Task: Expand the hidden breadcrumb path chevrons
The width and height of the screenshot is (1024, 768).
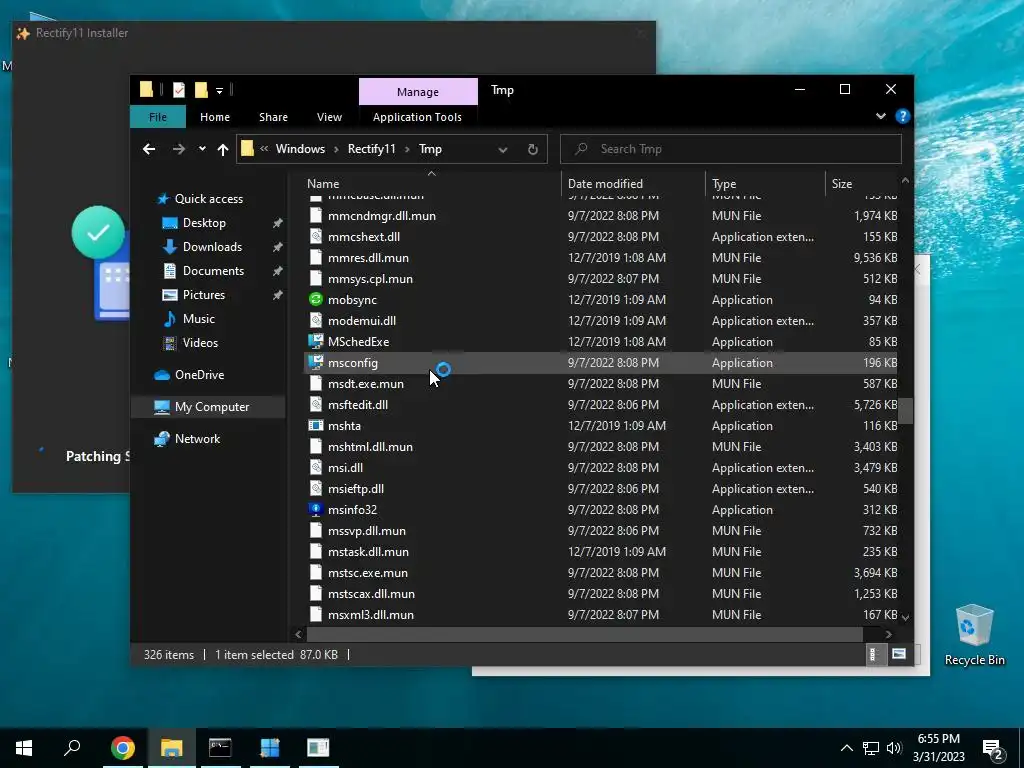Action: click(x=264, y=149)
